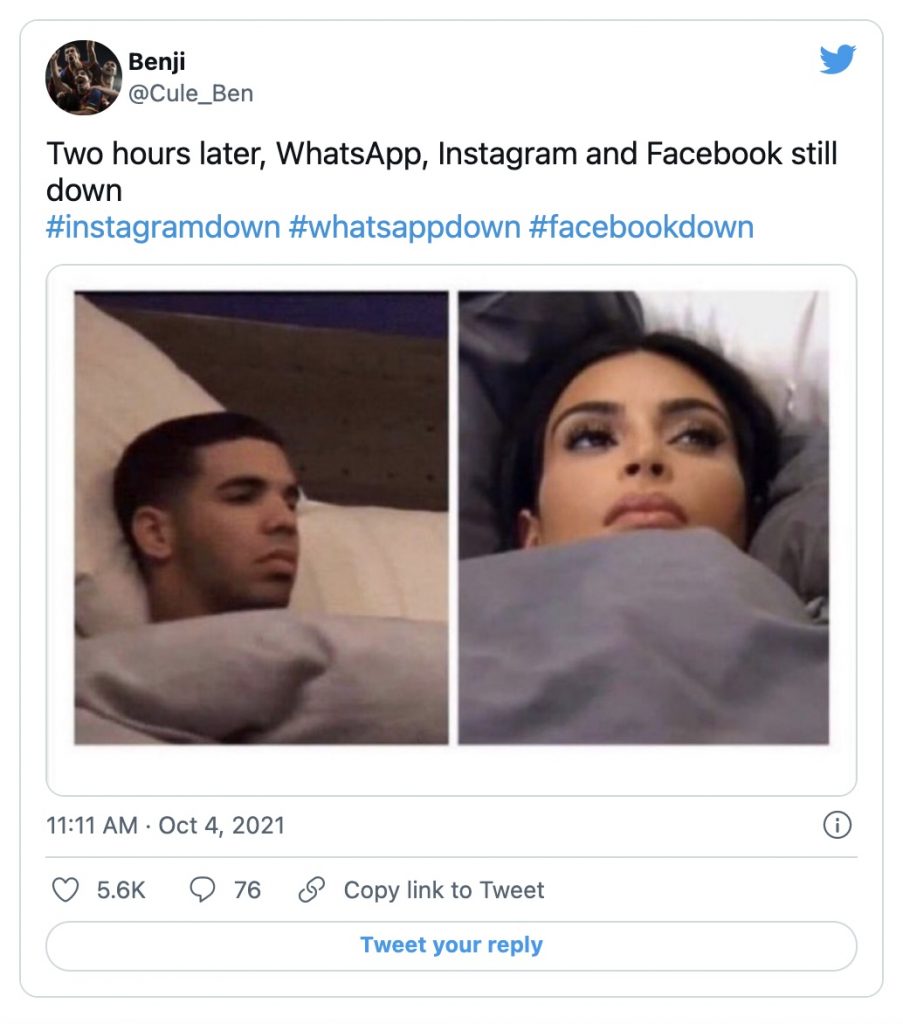Like the tweet with the heart icon
Screen dimensions: 903x1024
[65, 890]
